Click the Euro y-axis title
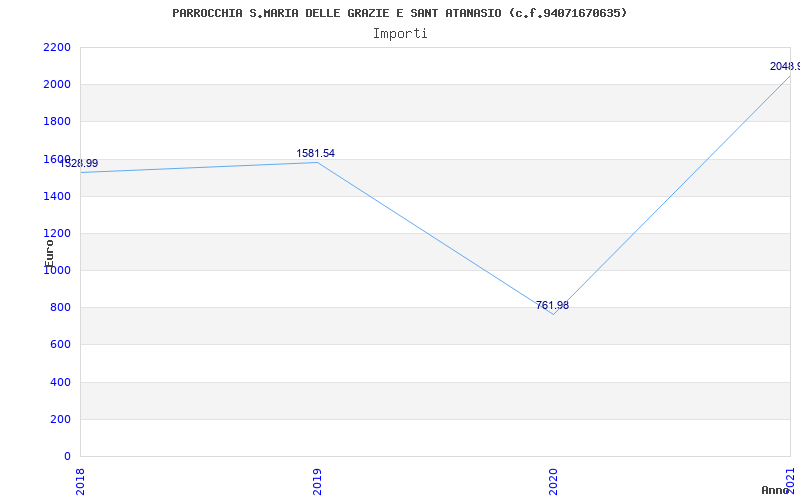Viewport: 800px width, 500px height. click(x=49, y=253)
